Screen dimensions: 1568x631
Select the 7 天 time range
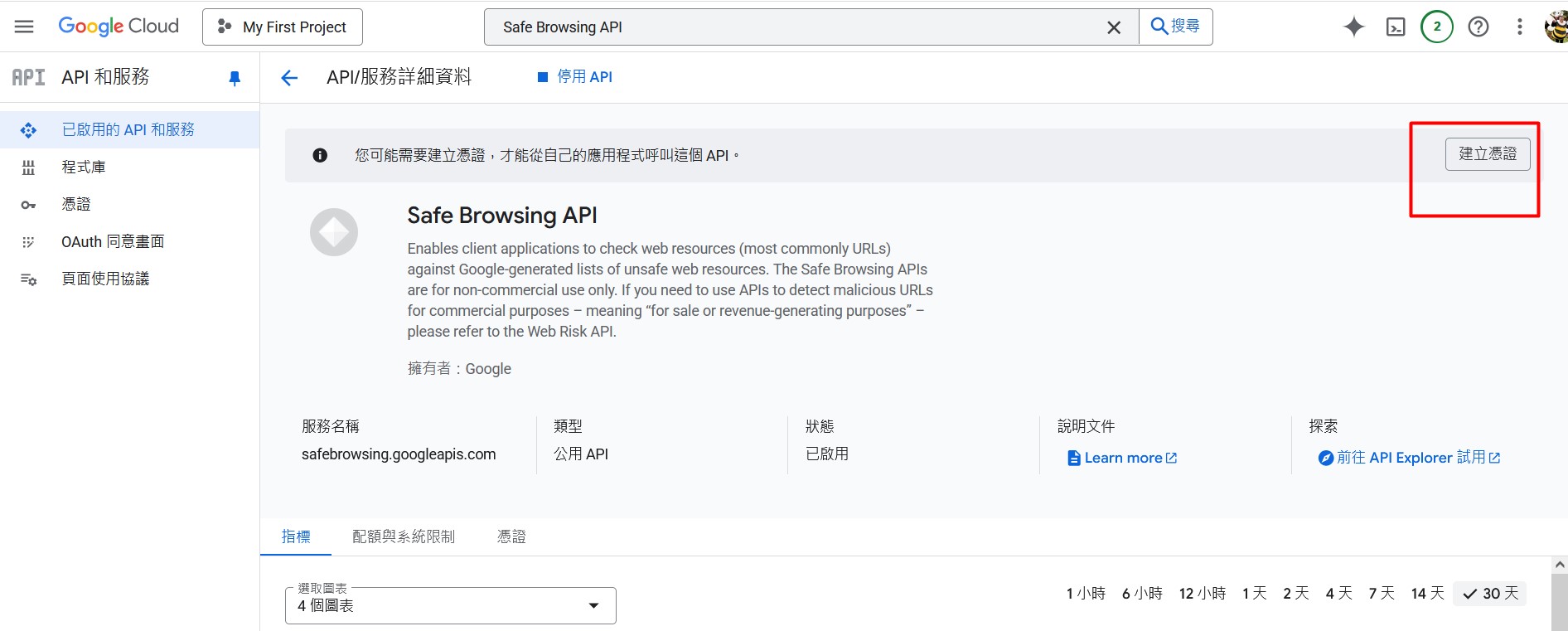(1381, 593)
